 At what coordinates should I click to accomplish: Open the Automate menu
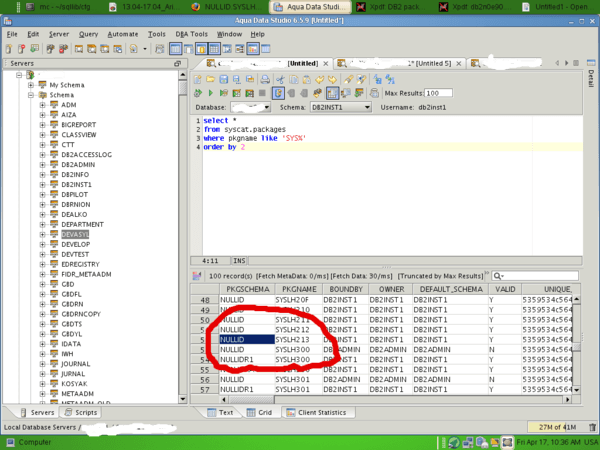coord(122,34)
